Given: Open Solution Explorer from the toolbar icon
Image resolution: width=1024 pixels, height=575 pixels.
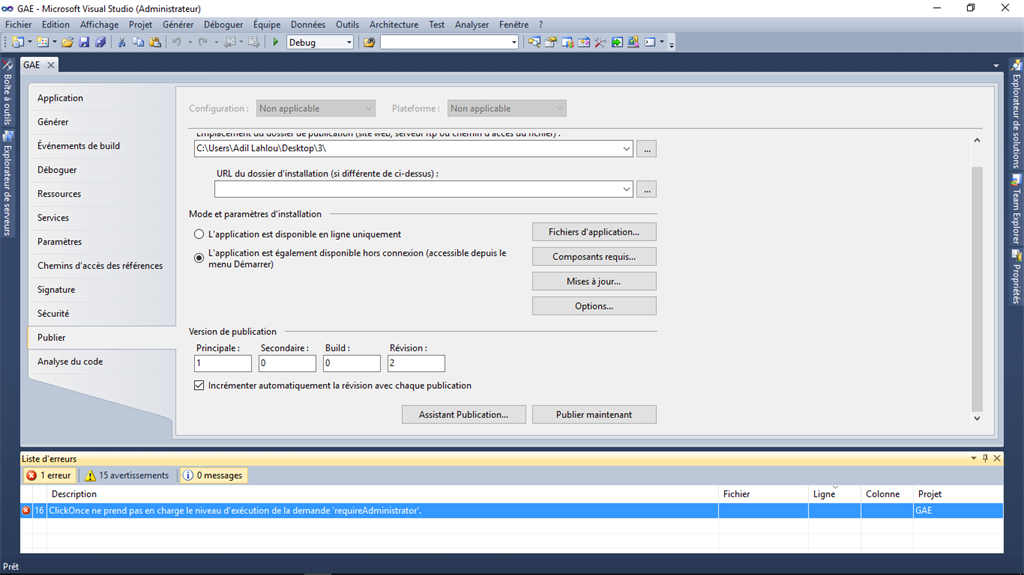Looking at the screenshot, I should coord(534,42).
